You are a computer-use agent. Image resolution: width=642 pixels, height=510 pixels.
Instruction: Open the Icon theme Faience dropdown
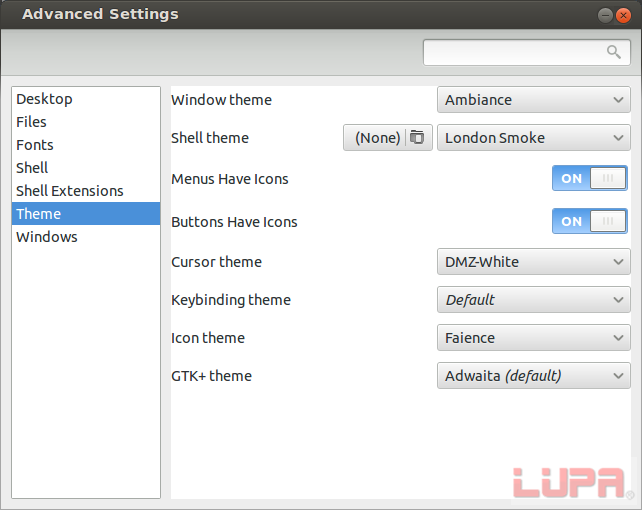coord(533,338)
